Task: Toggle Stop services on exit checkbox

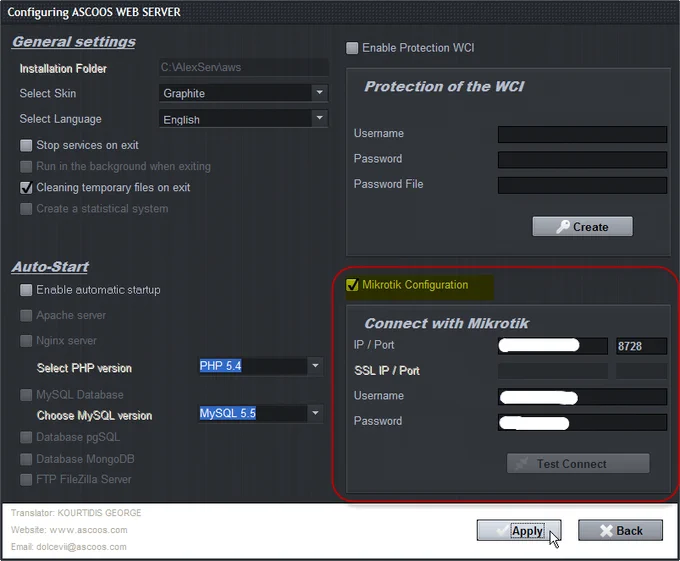Action: coord(26,145)
